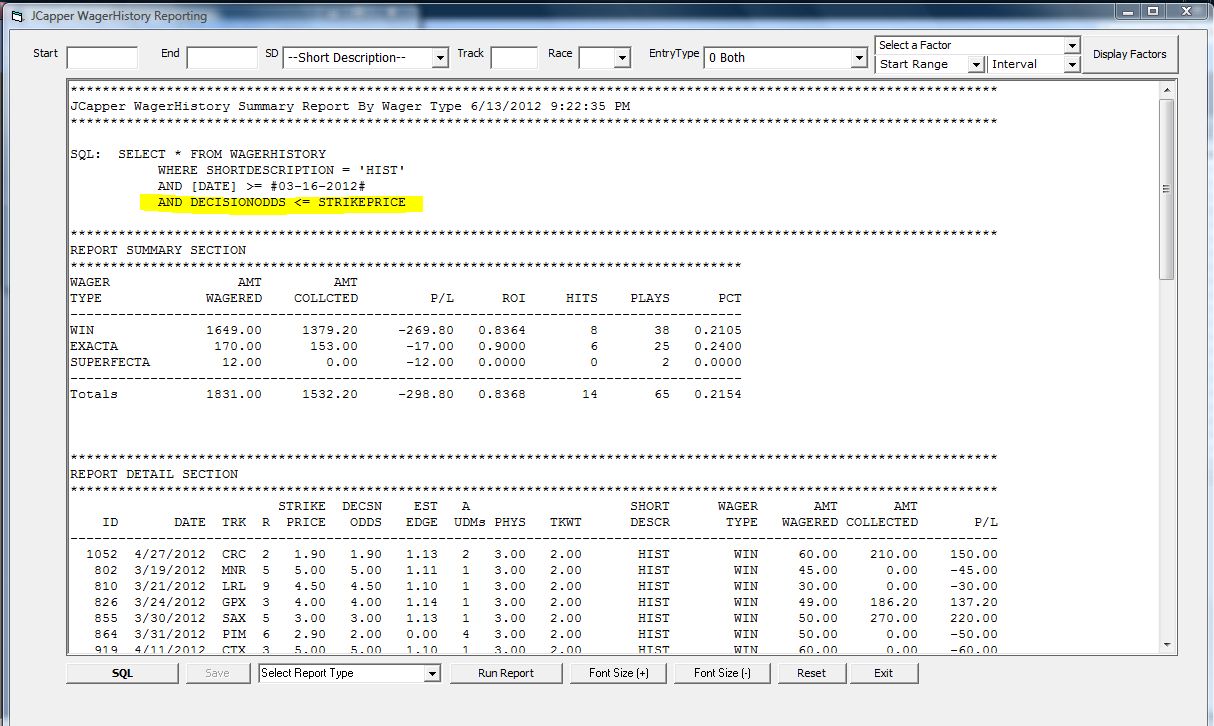The height and width of the screenshot is (726, 1214).
Task: Minimize the JCapper WagerHistory window
Action: tap(1128, 12)
